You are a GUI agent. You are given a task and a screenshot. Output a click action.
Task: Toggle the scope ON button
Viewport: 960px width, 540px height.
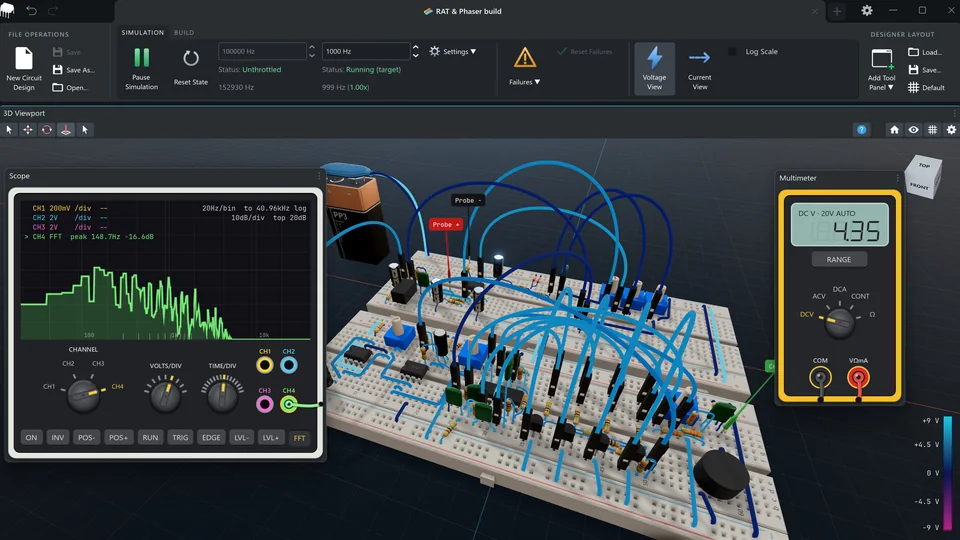point(31,437)
